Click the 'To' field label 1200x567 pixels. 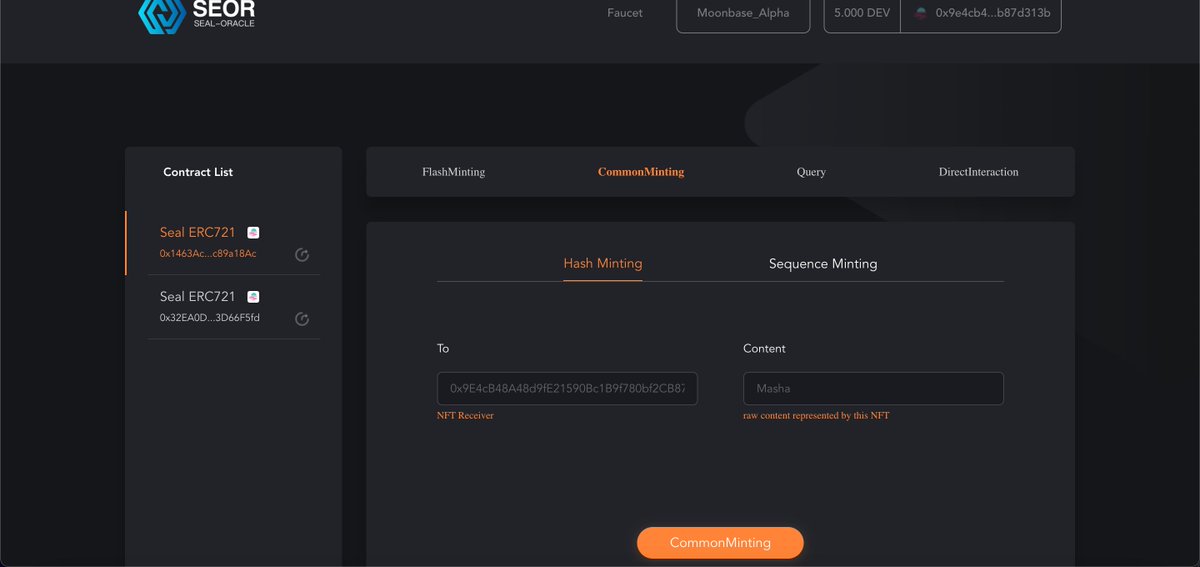pyautogui.click(x=443, y=349)
